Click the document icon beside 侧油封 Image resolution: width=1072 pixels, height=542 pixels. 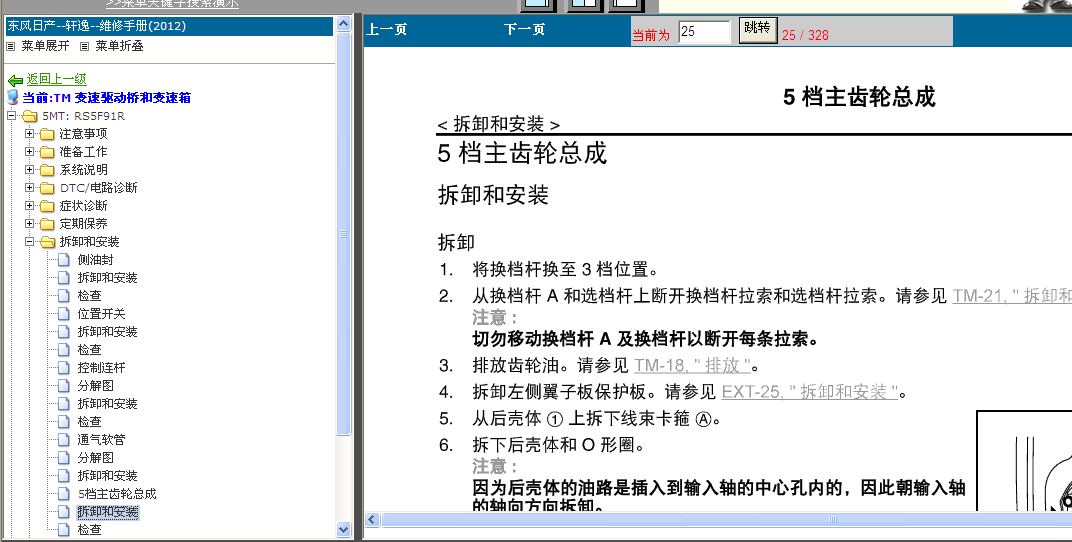(x=64, y=260)
